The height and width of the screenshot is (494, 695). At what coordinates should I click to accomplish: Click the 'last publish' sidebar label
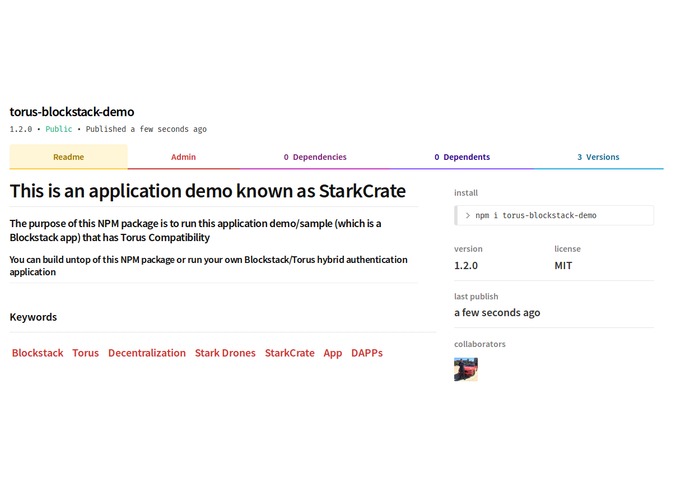click(476, 296)
